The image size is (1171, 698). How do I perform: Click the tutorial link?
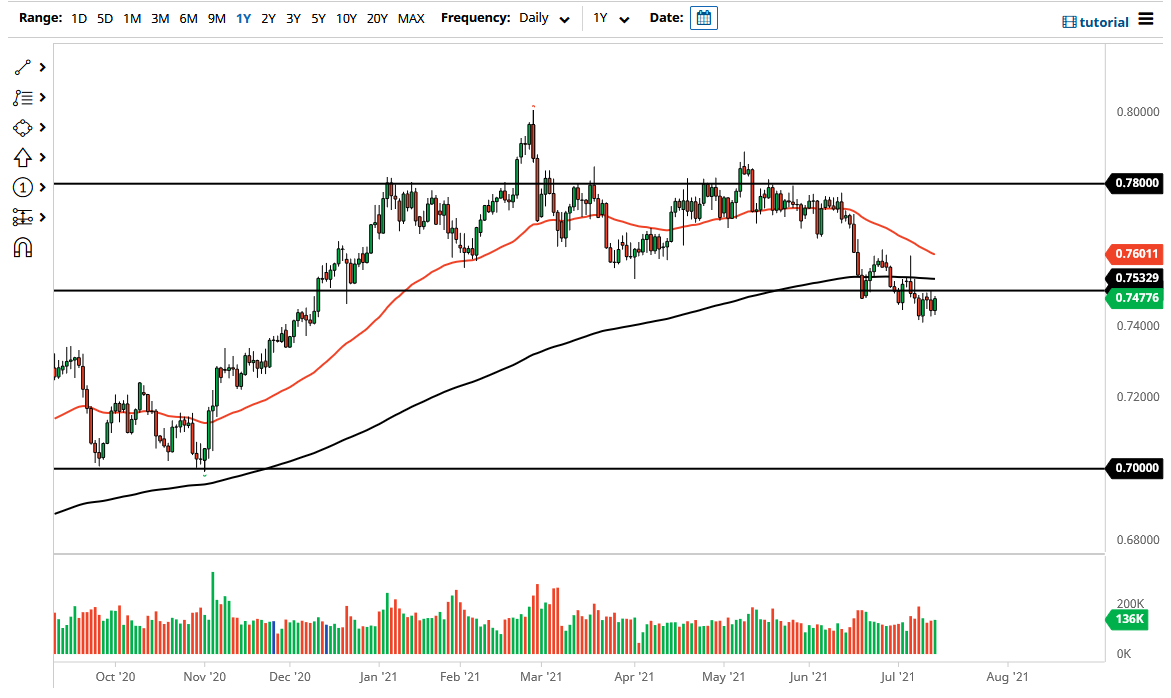1105,22
